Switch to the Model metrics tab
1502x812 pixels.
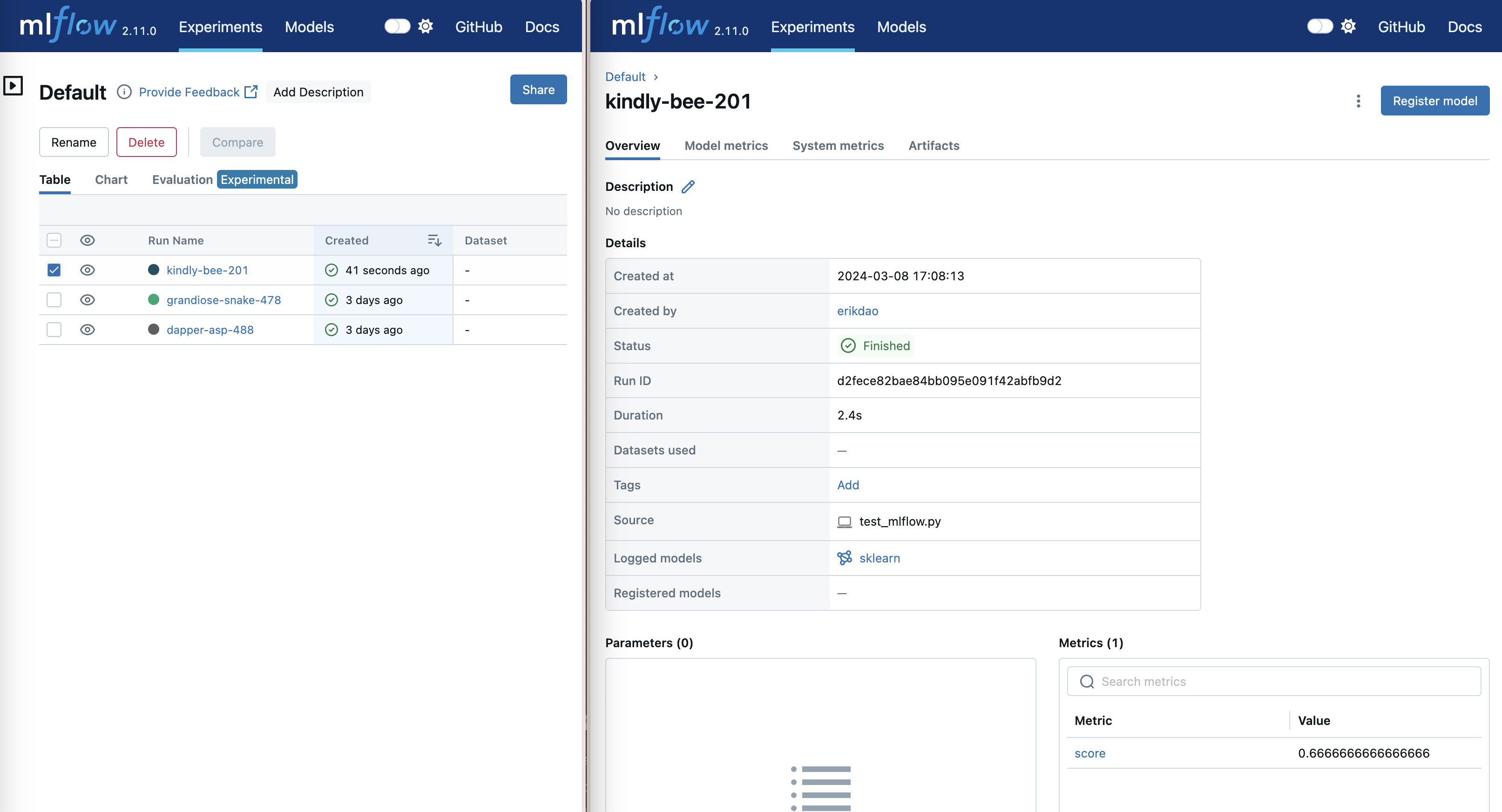pyautogui.click(x=726, y=146)
